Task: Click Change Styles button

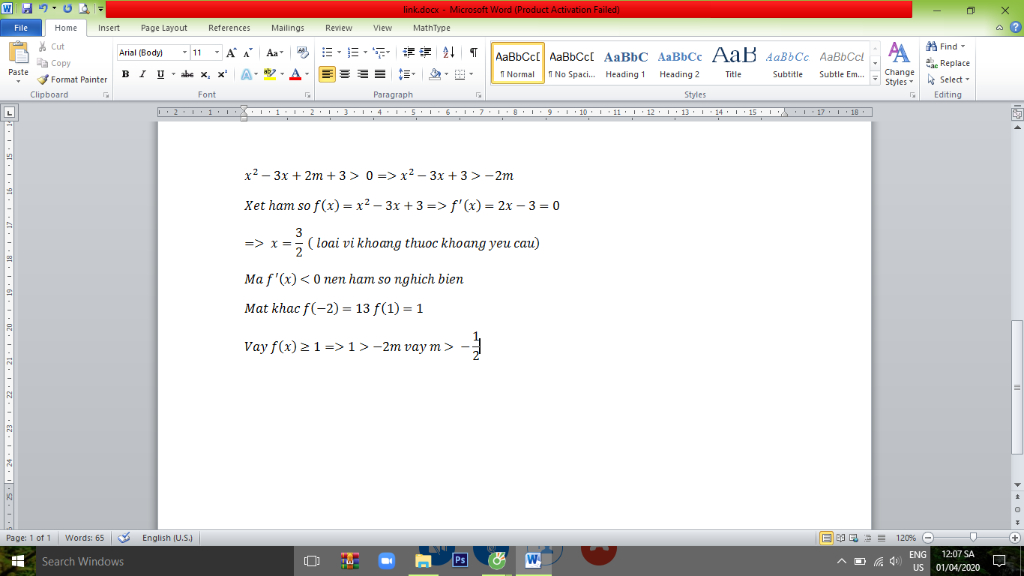Action: click(899, 64)
